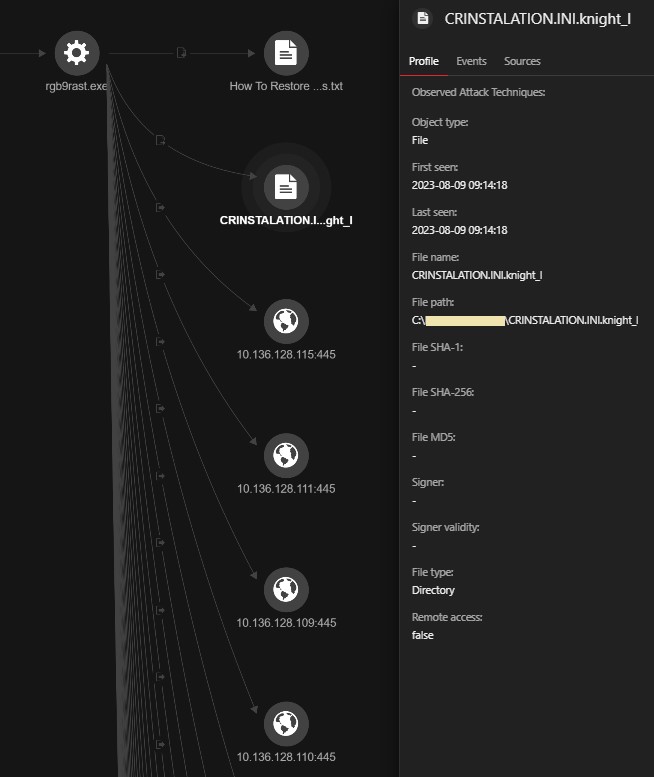Click the globe icon for 10.136.128.109:445
The width and height of the screenshot is (654, 777).
coord(286,589)
